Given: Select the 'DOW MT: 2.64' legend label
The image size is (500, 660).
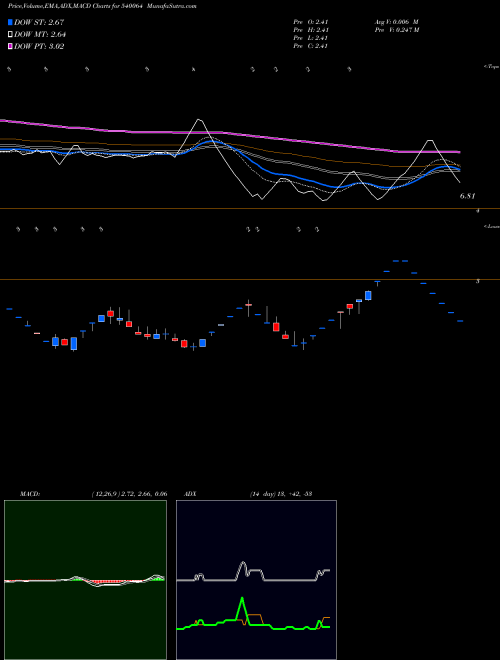Looking at the screenshot, I should point(40,35).
